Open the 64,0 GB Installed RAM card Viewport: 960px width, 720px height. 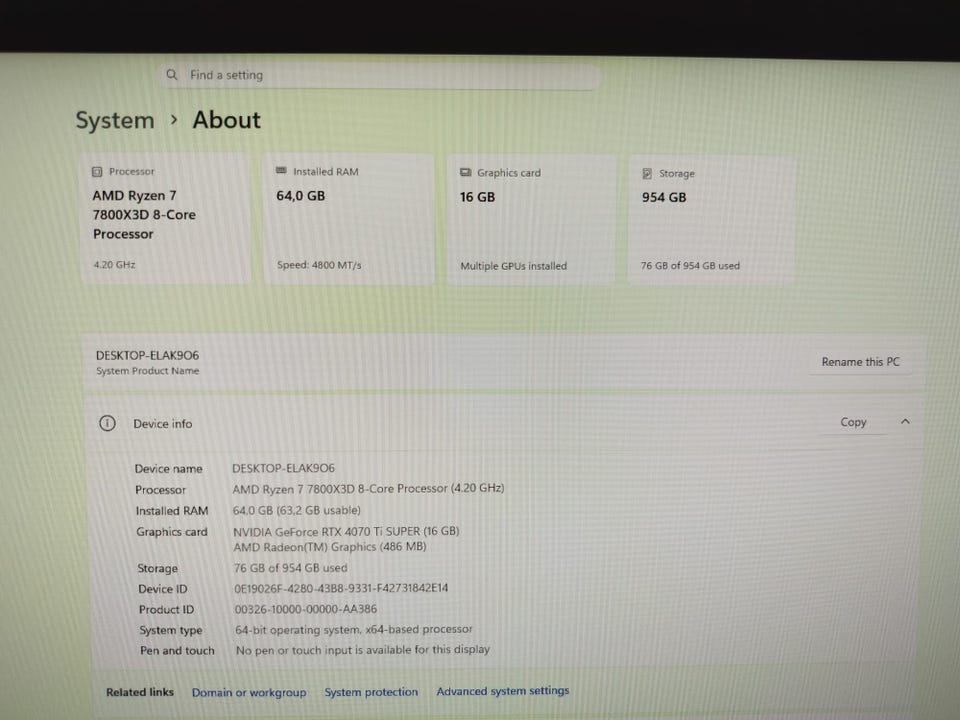(x=349, y=219)
